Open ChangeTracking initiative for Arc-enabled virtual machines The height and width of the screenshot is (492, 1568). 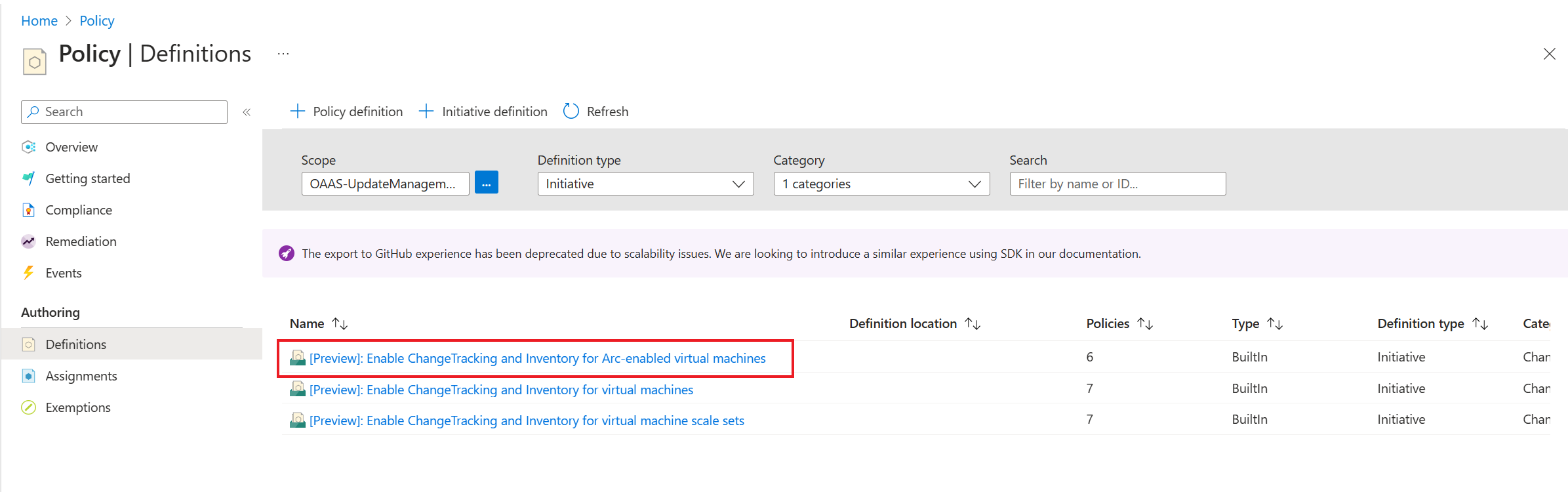point(538,358)
